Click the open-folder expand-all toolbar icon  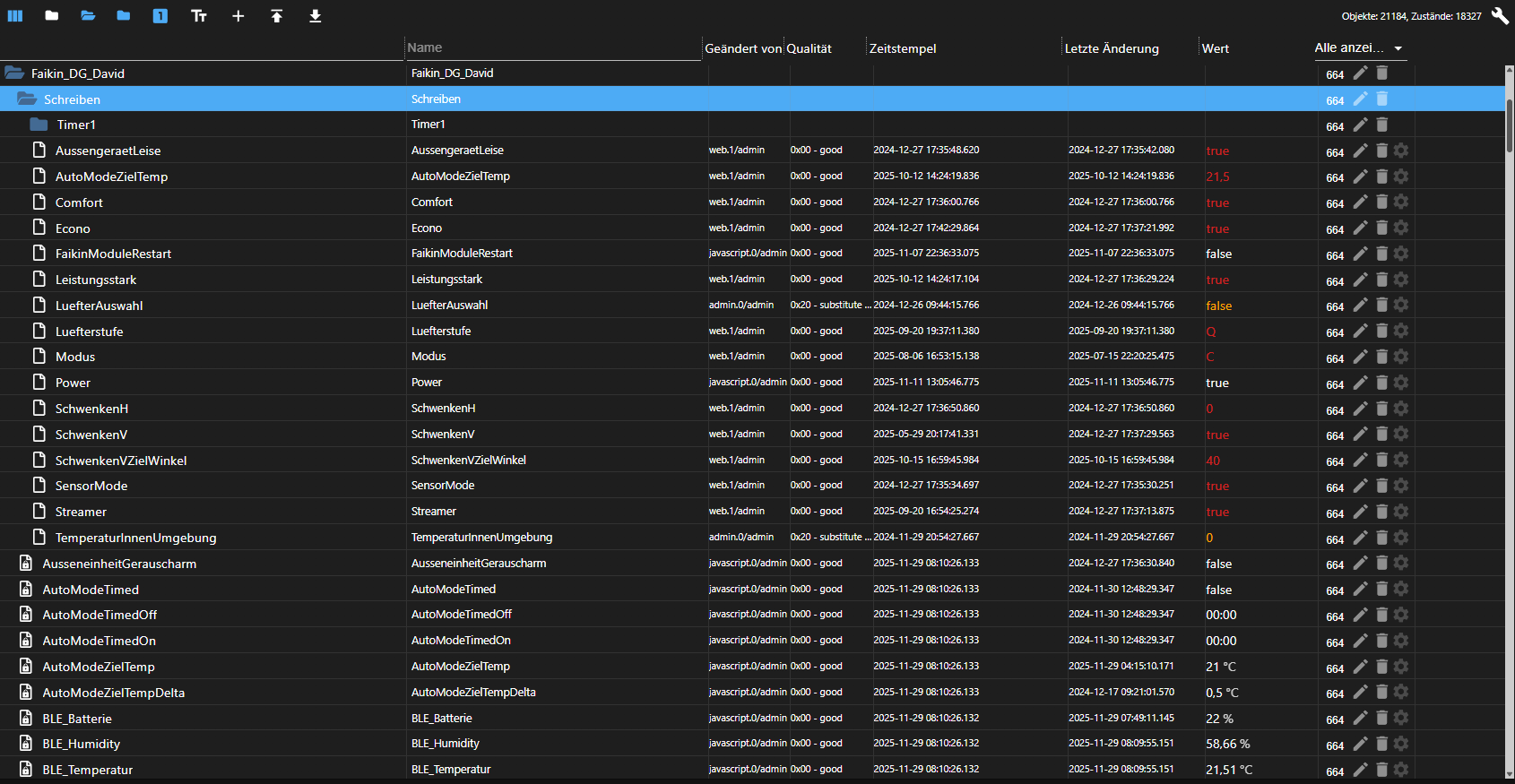88,16
